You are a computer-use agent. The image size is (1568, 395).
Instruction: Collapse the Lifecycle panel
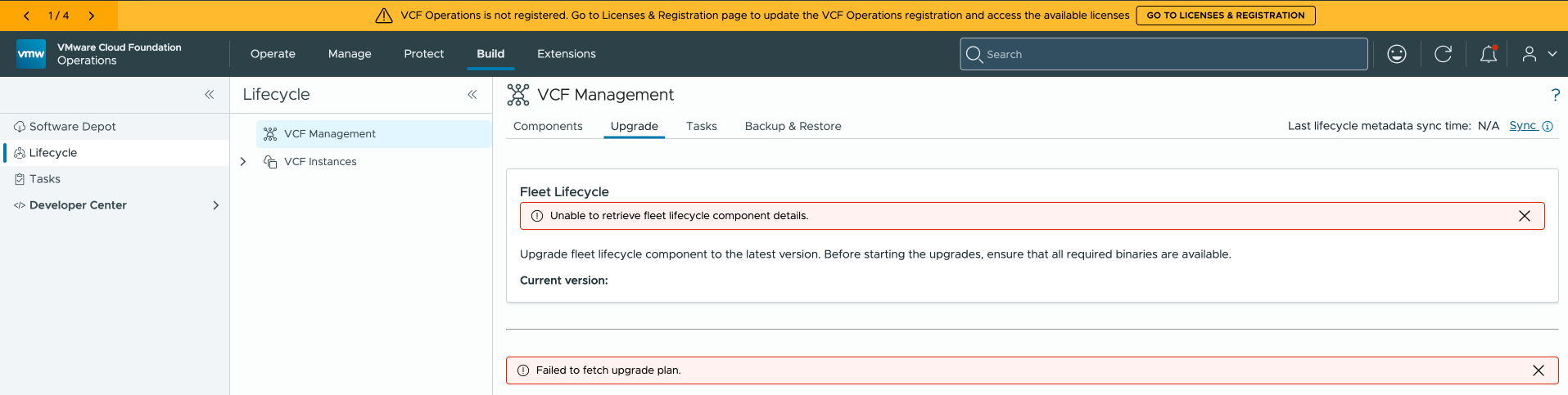(472, 95)
